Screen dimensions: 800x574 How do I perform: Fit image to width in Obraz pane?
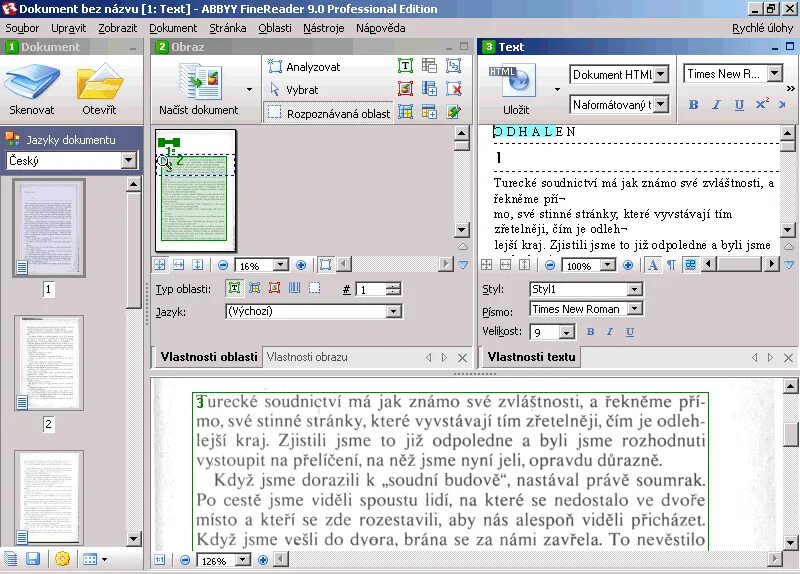click(179, 265)
